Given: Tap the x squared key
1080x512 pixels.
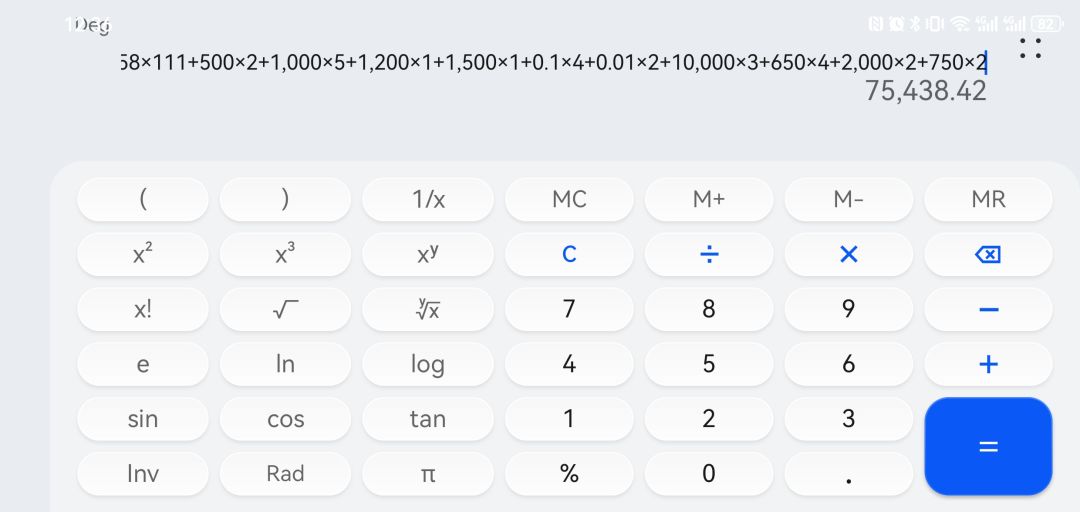Looking at the screenshot, I should [143, 254].
